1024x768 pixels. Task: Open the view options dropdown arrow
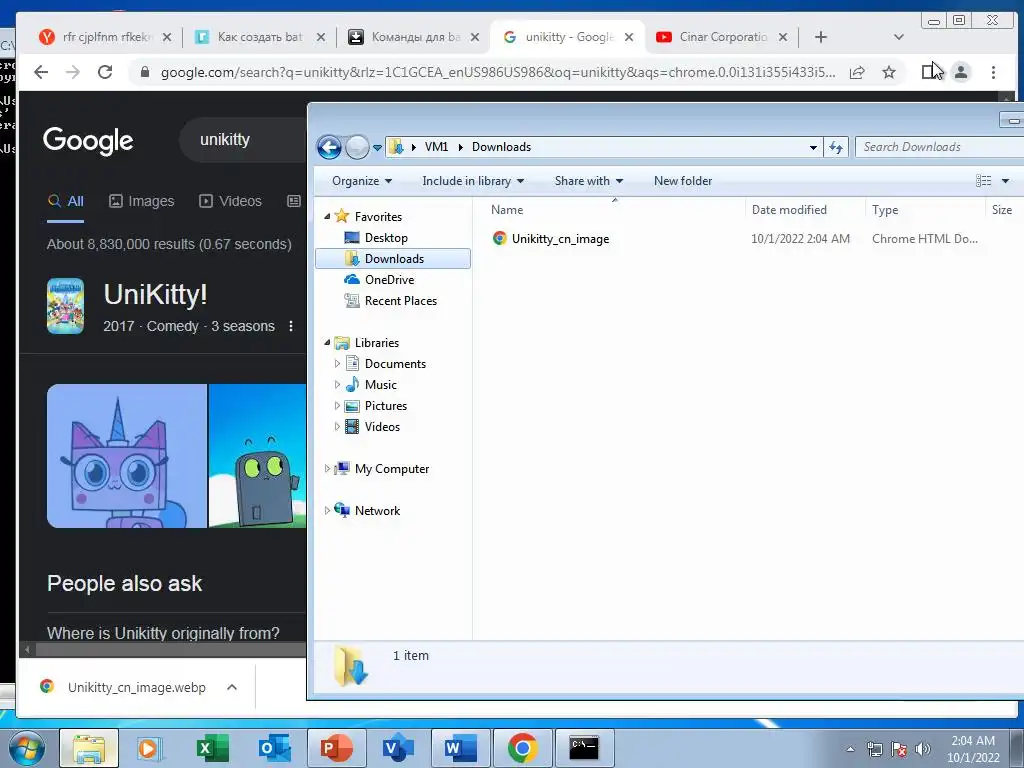click(x=1006, y=181)
